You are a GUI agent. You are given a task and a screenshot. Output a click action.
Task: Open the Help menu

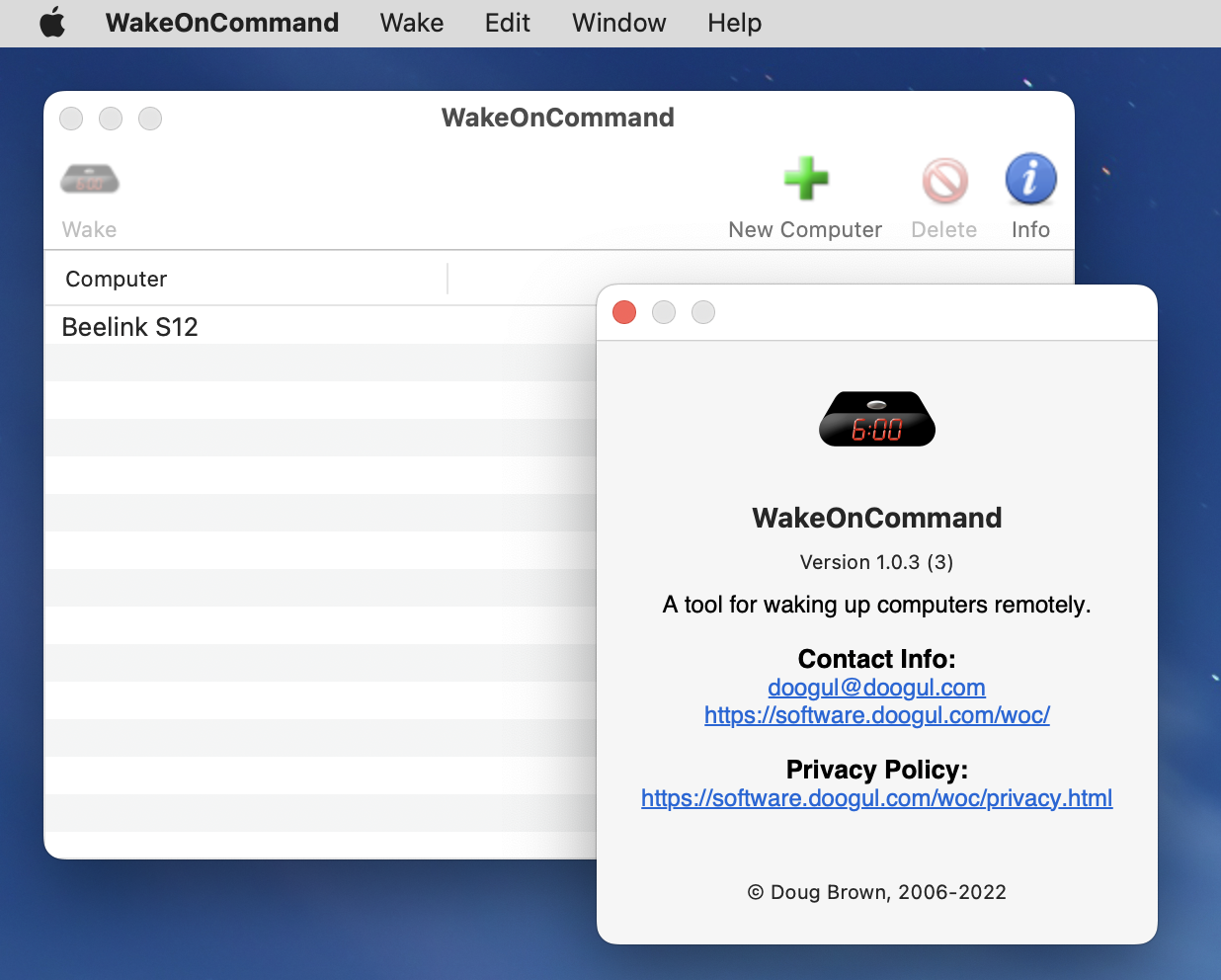pos(734,23)
